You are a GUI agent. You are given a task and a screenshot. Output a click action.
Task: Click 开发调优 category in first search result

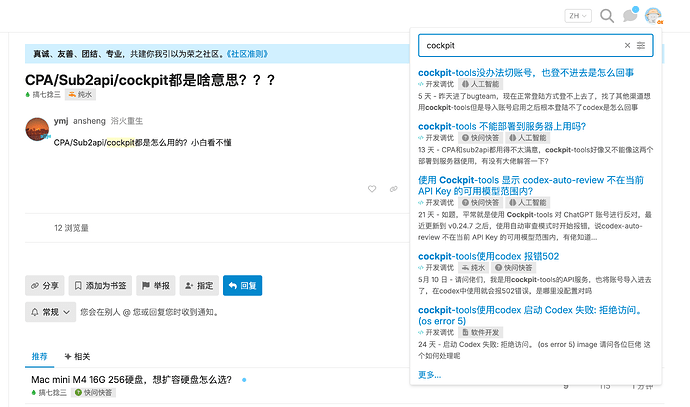tap(436, 84)
